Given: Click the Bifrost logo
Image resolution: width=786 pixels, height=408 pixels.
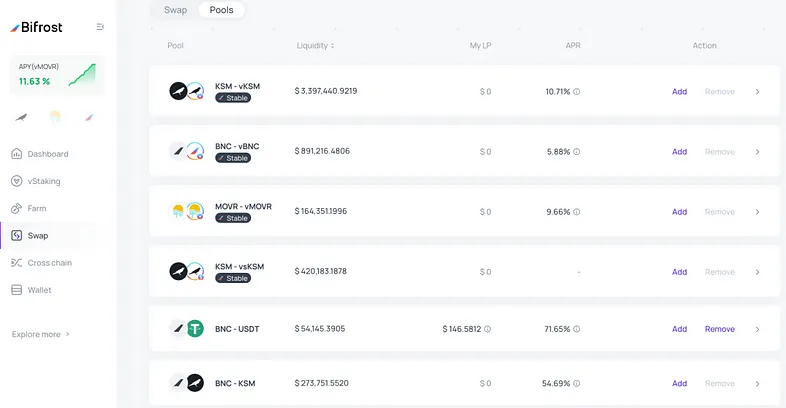Looking at the screenshot, I should coord(37,27).
